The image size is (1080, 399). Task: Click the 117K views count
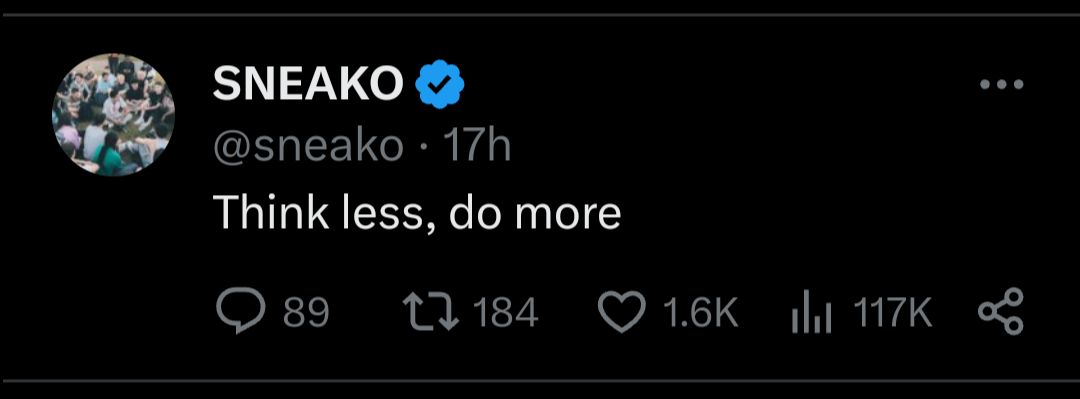893,313
